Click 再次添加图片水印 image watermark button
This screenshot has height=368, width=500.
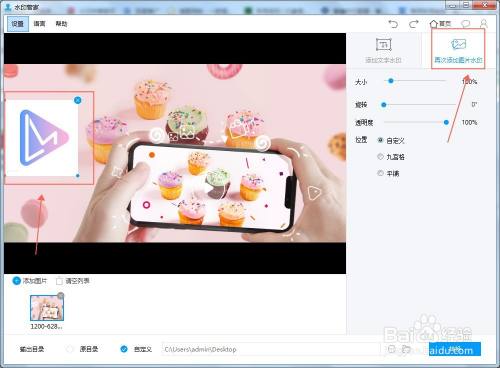point(458,50)
